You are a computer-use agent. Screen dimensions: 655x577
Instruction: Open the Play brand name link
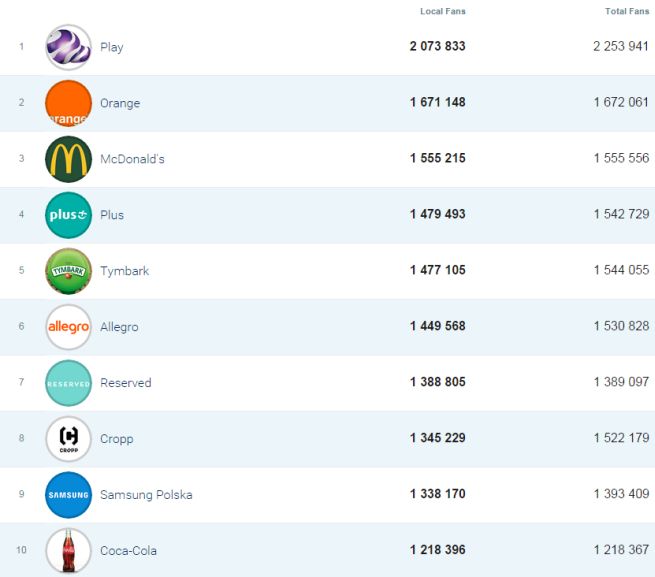112,47
